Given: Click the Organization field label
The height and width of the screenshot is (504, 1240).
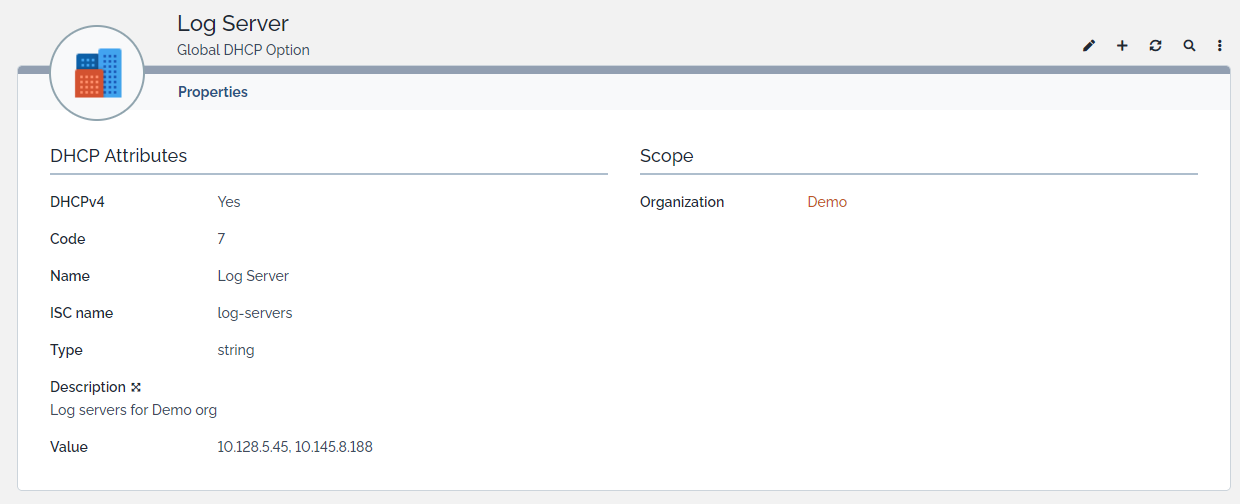Looking at the screenshot, I should pyautogui.click(x=682, y=202).
